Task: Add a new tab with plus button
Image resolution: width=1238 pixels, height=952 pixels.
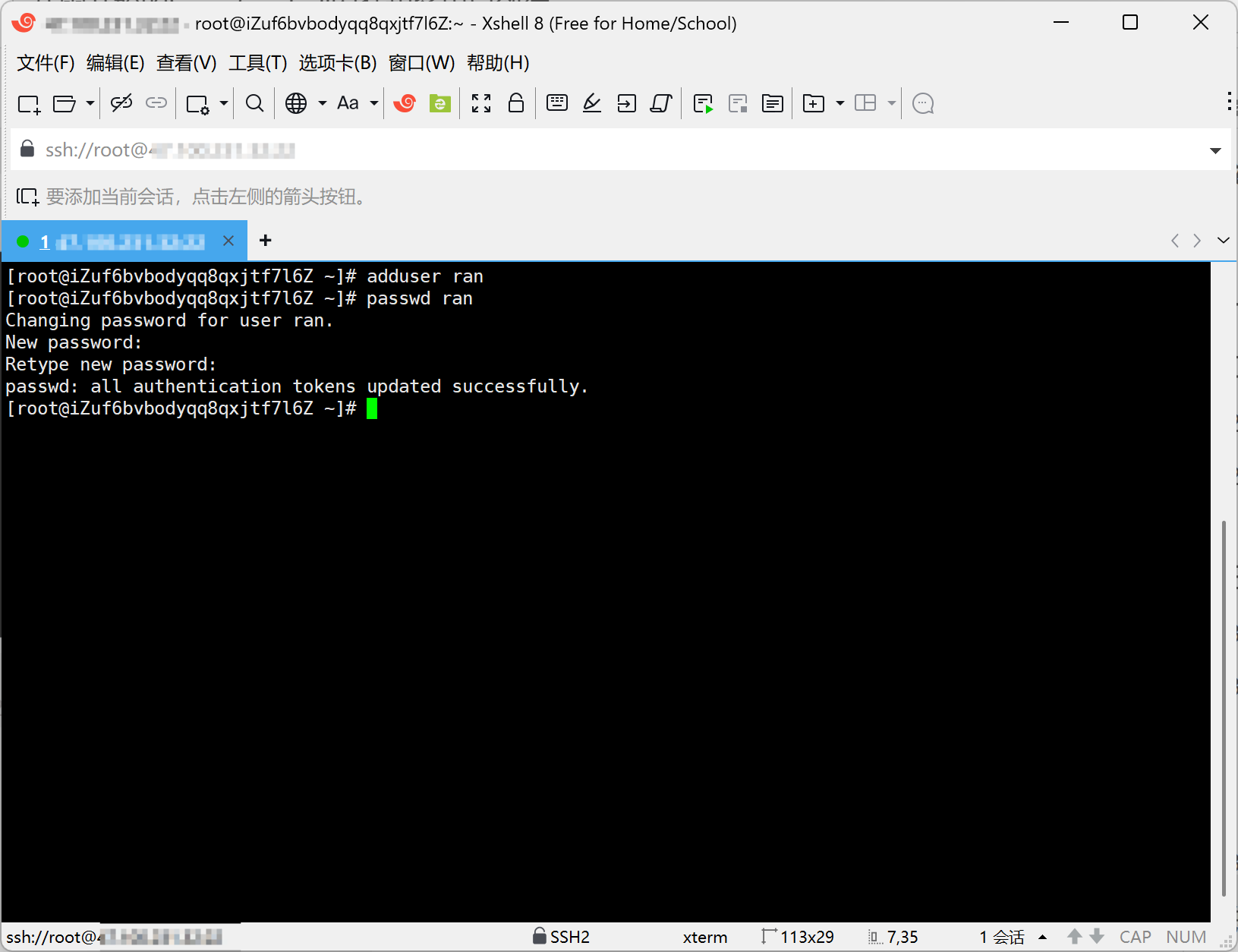Action: coord(265,241)
